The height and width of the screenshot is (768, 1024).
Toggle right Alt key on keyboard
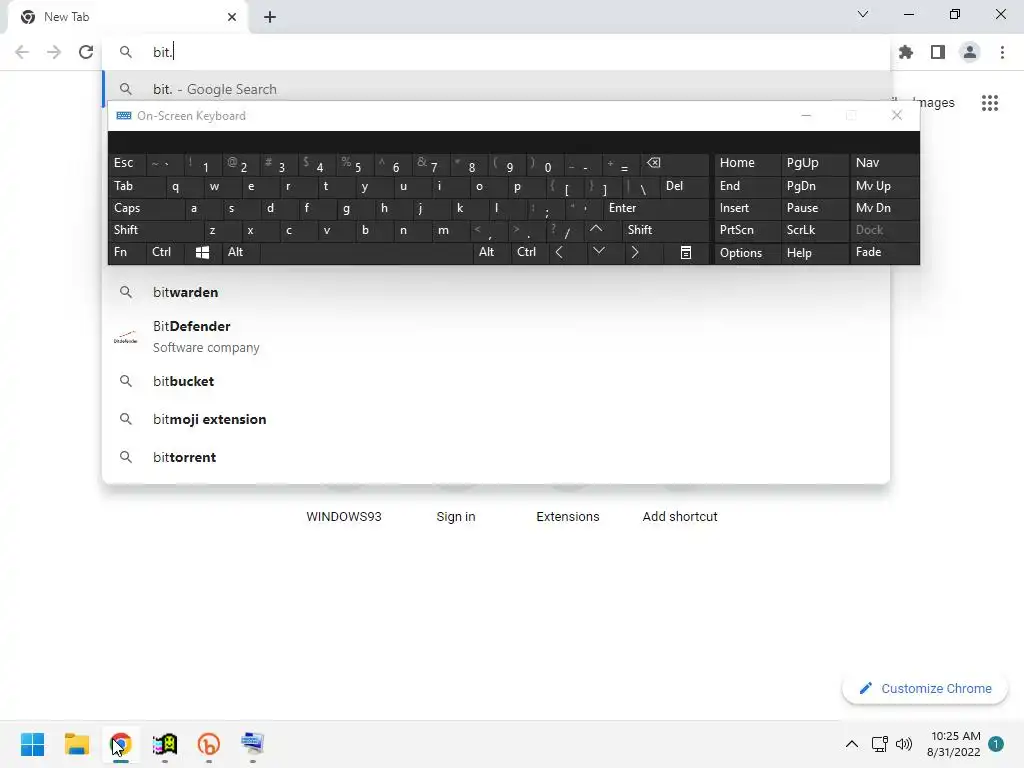(491, 252)
